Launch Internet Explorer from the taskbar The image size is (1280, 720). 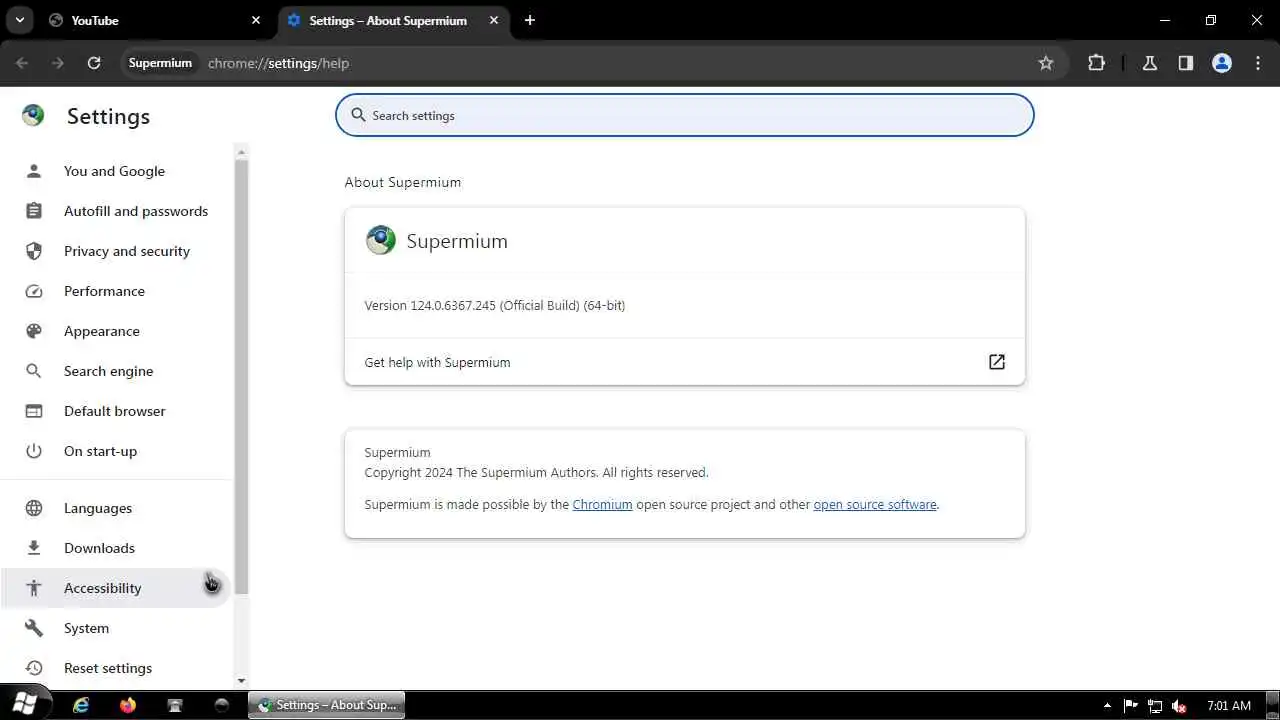pos(81,705)
